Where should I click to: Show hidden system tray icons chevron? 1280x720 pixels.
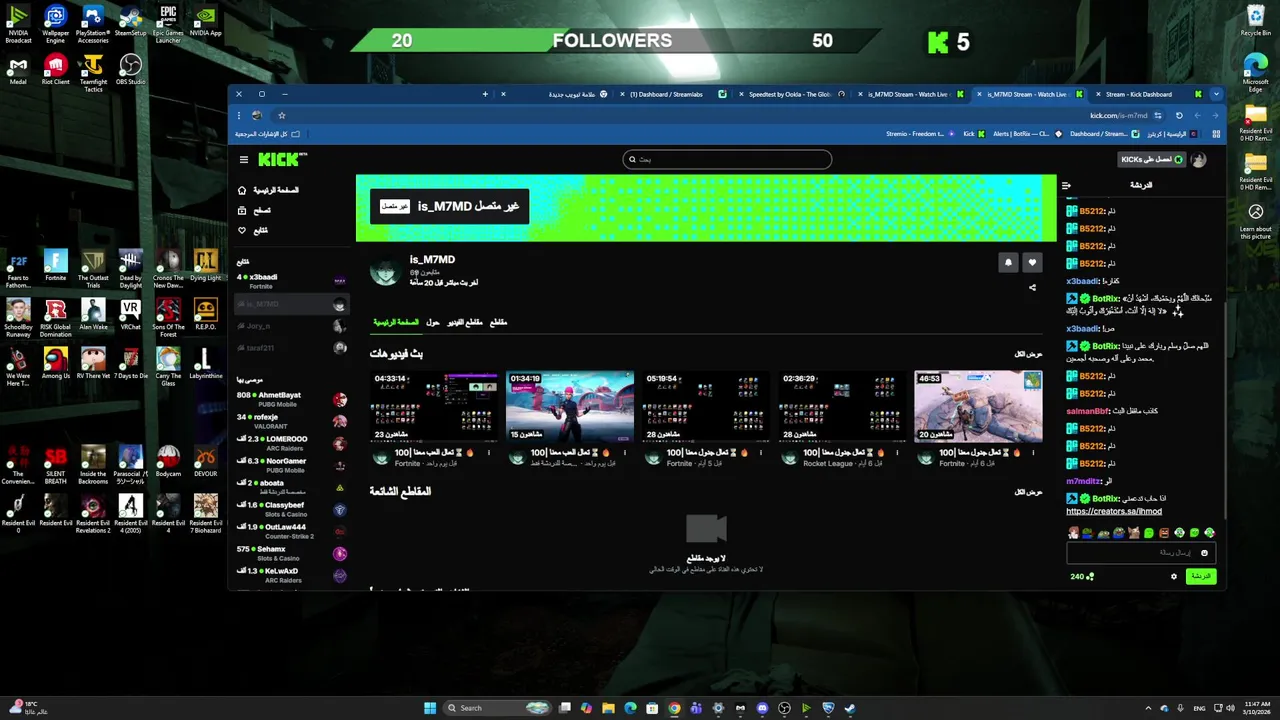point(1147,708)
